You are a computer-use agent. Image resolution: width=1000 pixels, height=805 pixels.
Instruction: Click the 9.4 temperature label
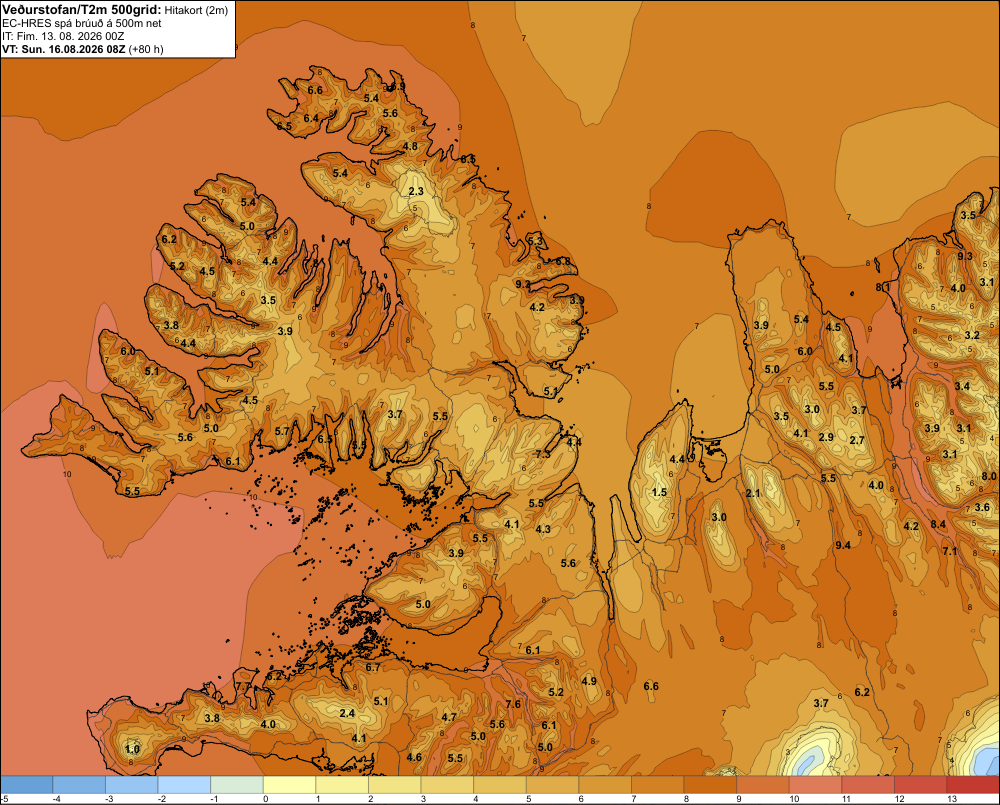pyautogui.click(x=843, y=545)
